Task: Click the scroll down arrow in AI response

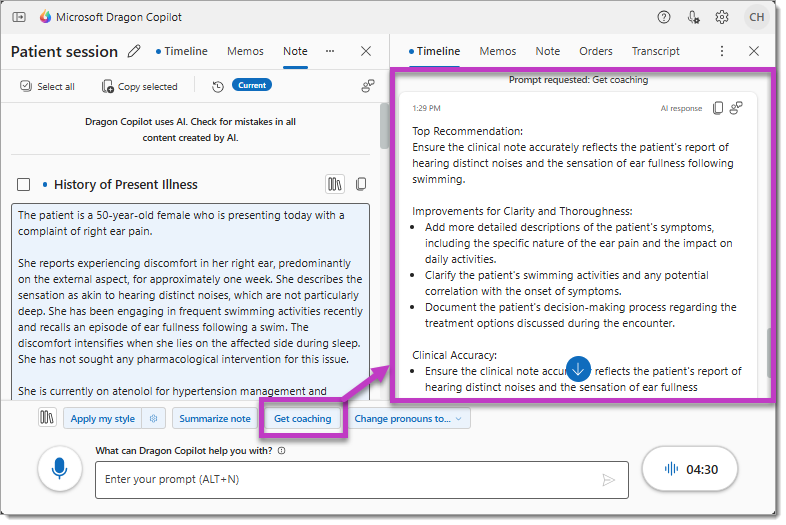Action: [579, 368]
